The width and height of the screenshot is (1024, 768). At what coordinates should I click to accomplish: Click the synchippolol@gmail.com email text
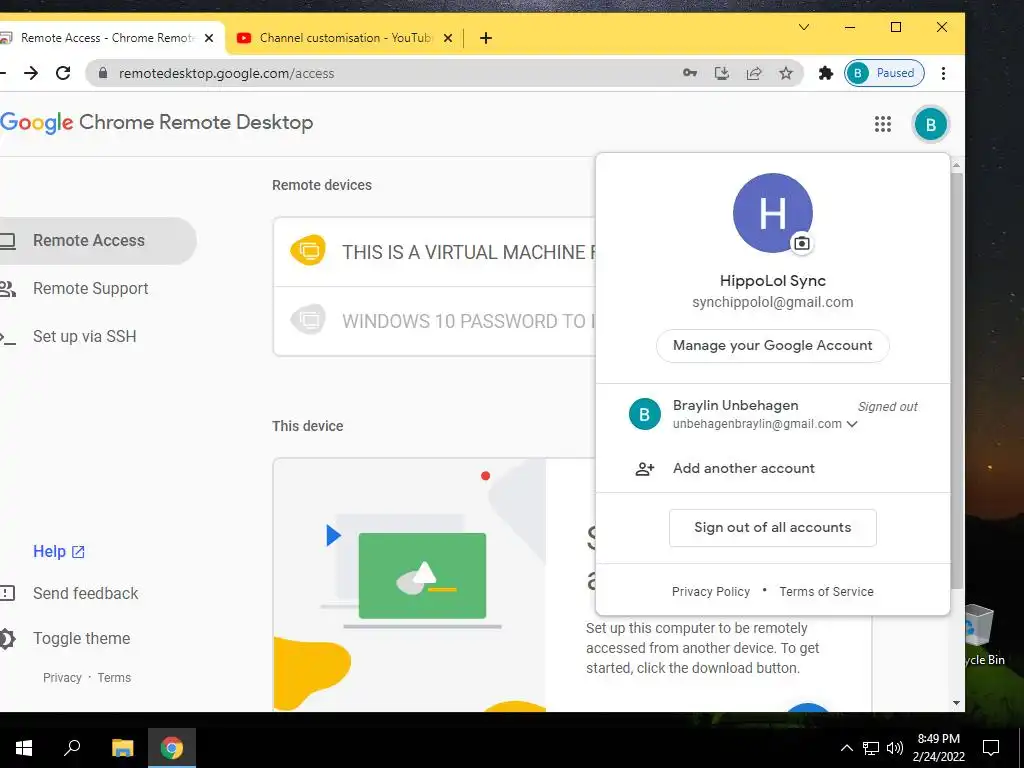coord(773,302)
